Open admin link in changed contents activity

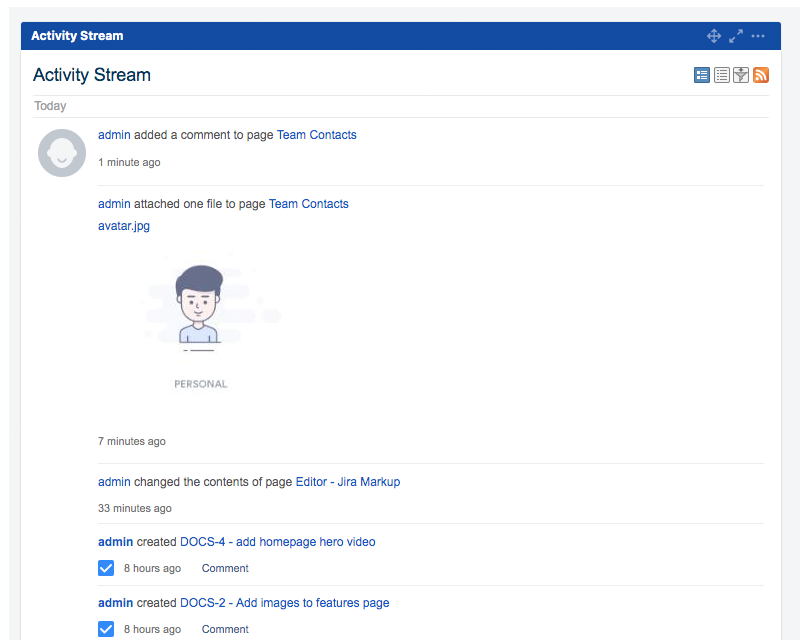coord(114,482)
